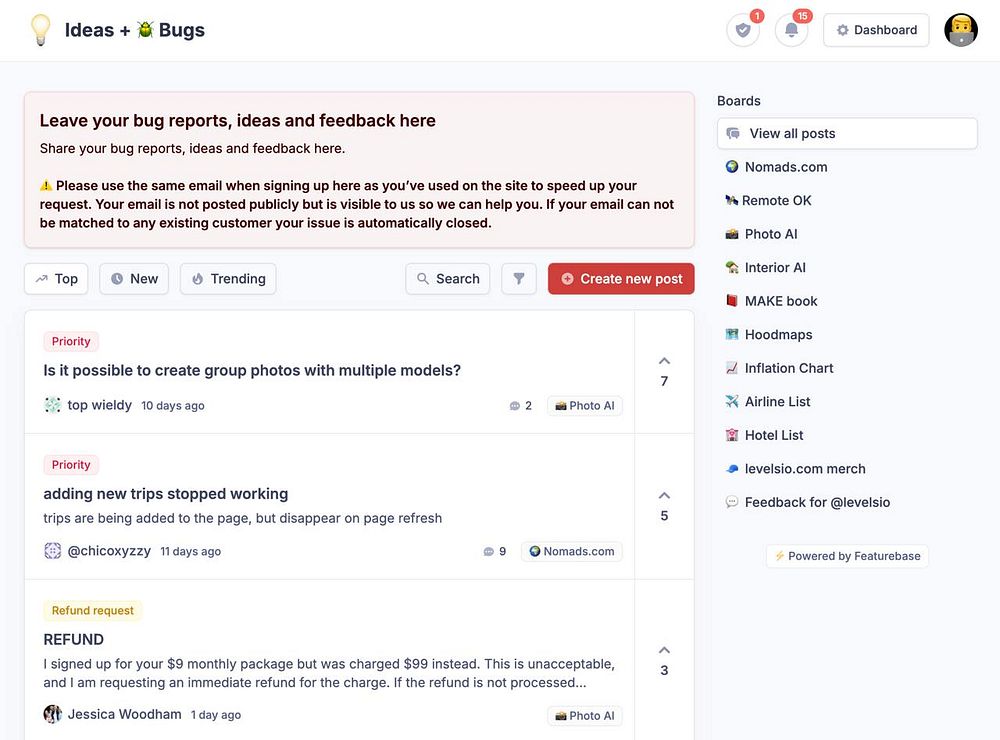Viewport: 1000px width, 740px height.
Task: Upvote the group photos post
Action: (x=664, y=370)
